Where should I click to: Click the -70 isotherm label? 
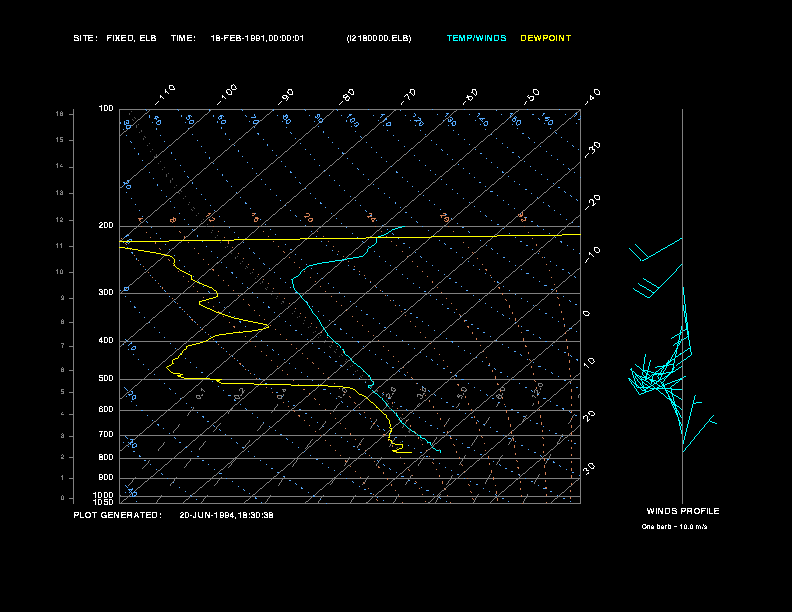point(408,97)
